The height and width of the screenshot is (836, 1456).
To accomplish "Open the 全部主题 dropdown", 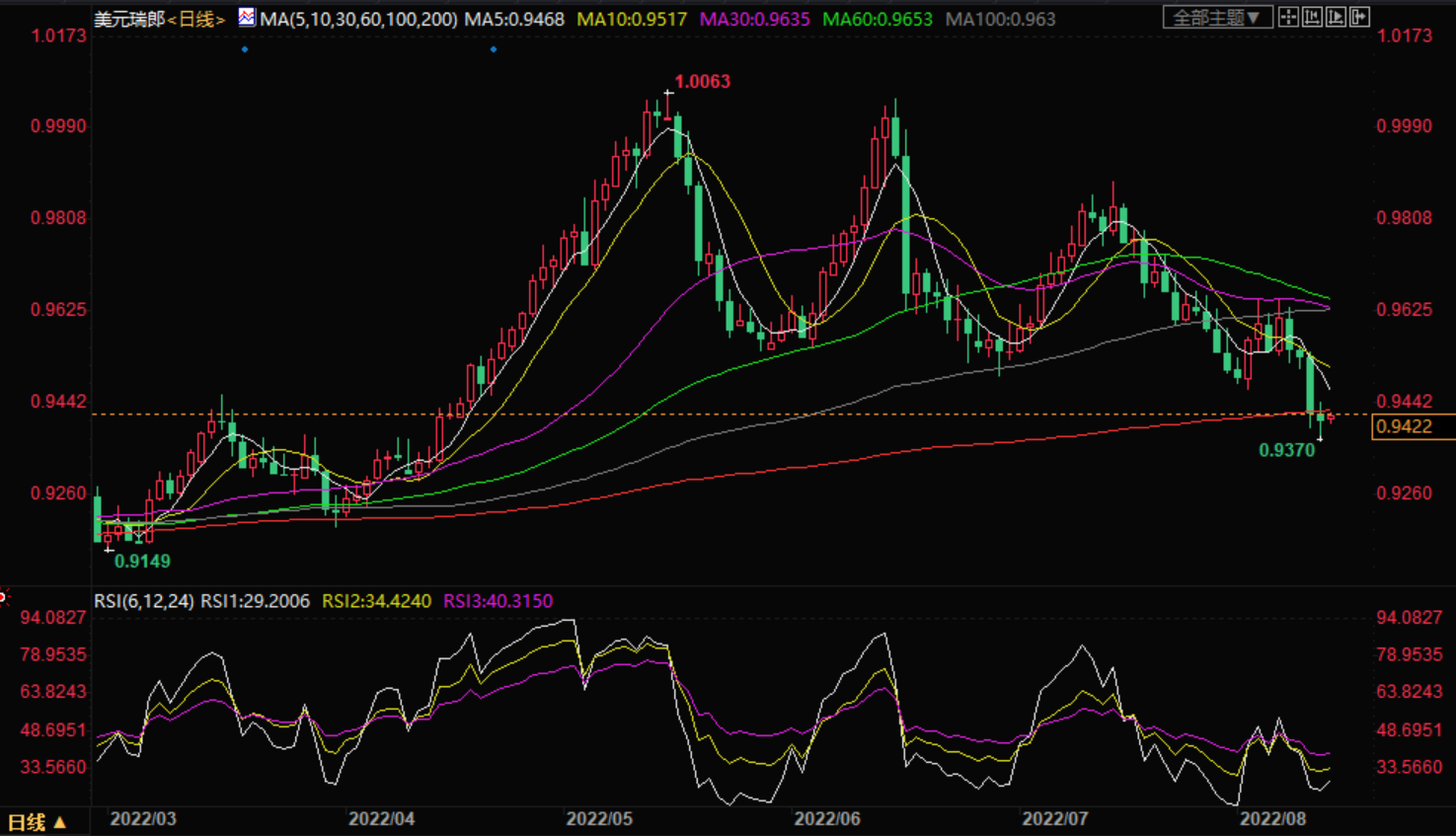I will tap(1217, 18).
